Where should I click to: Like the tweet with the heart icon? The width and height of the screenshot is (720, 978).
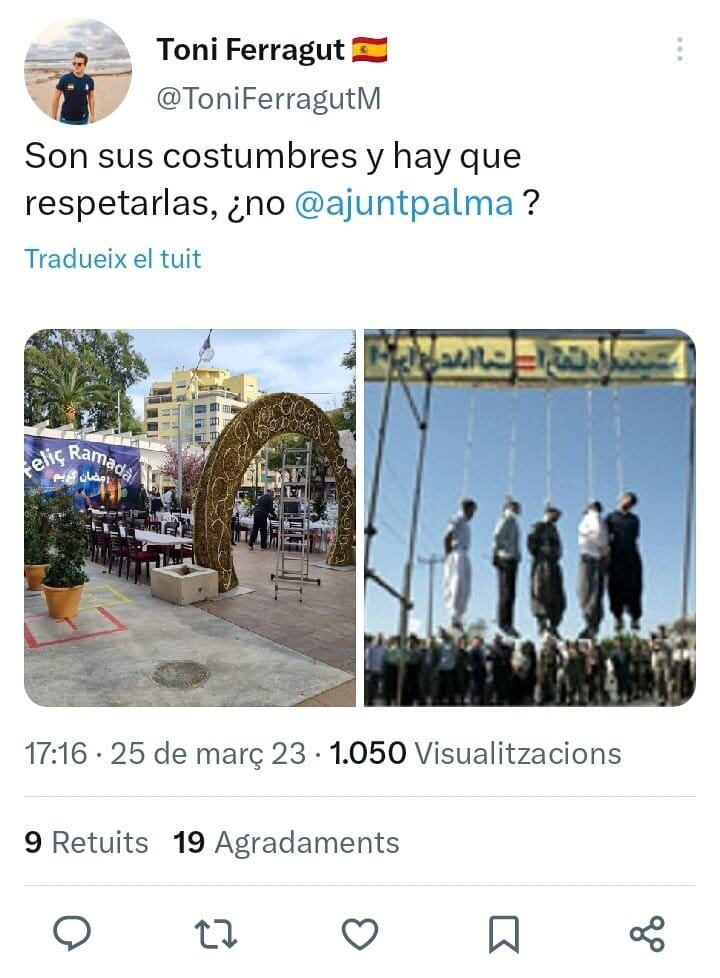[x=360, y=934]
